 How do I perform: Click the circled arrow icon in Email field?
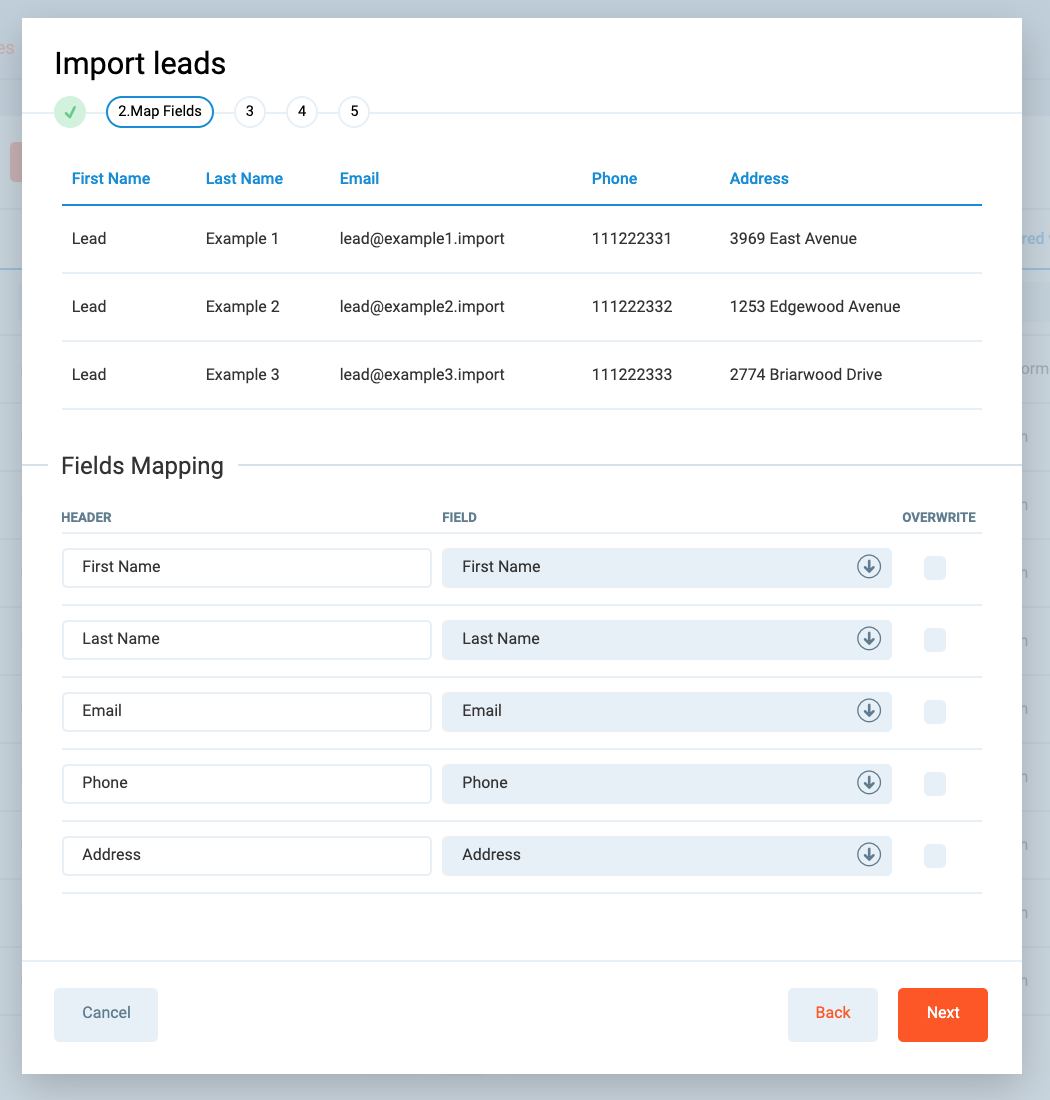point(869,711)
